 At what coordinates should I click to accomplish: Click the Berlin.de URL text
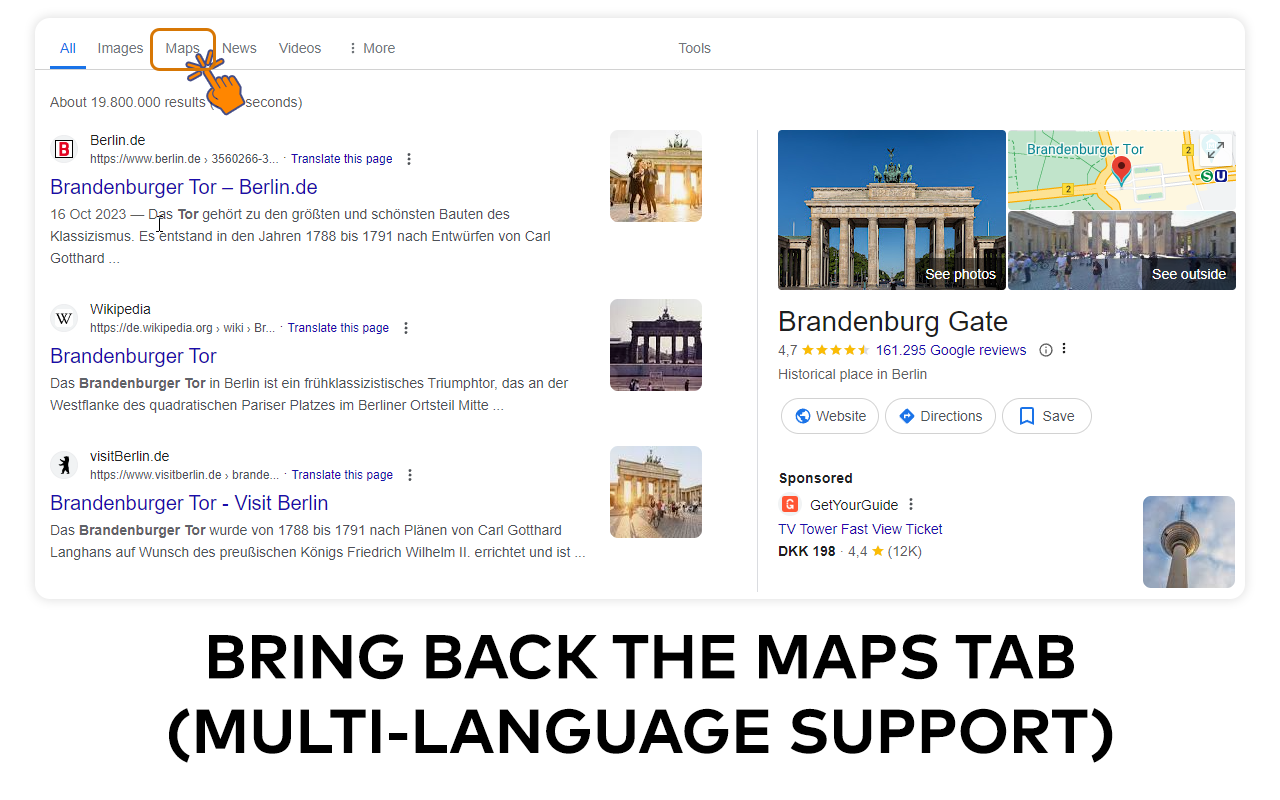tap(184, 159)
